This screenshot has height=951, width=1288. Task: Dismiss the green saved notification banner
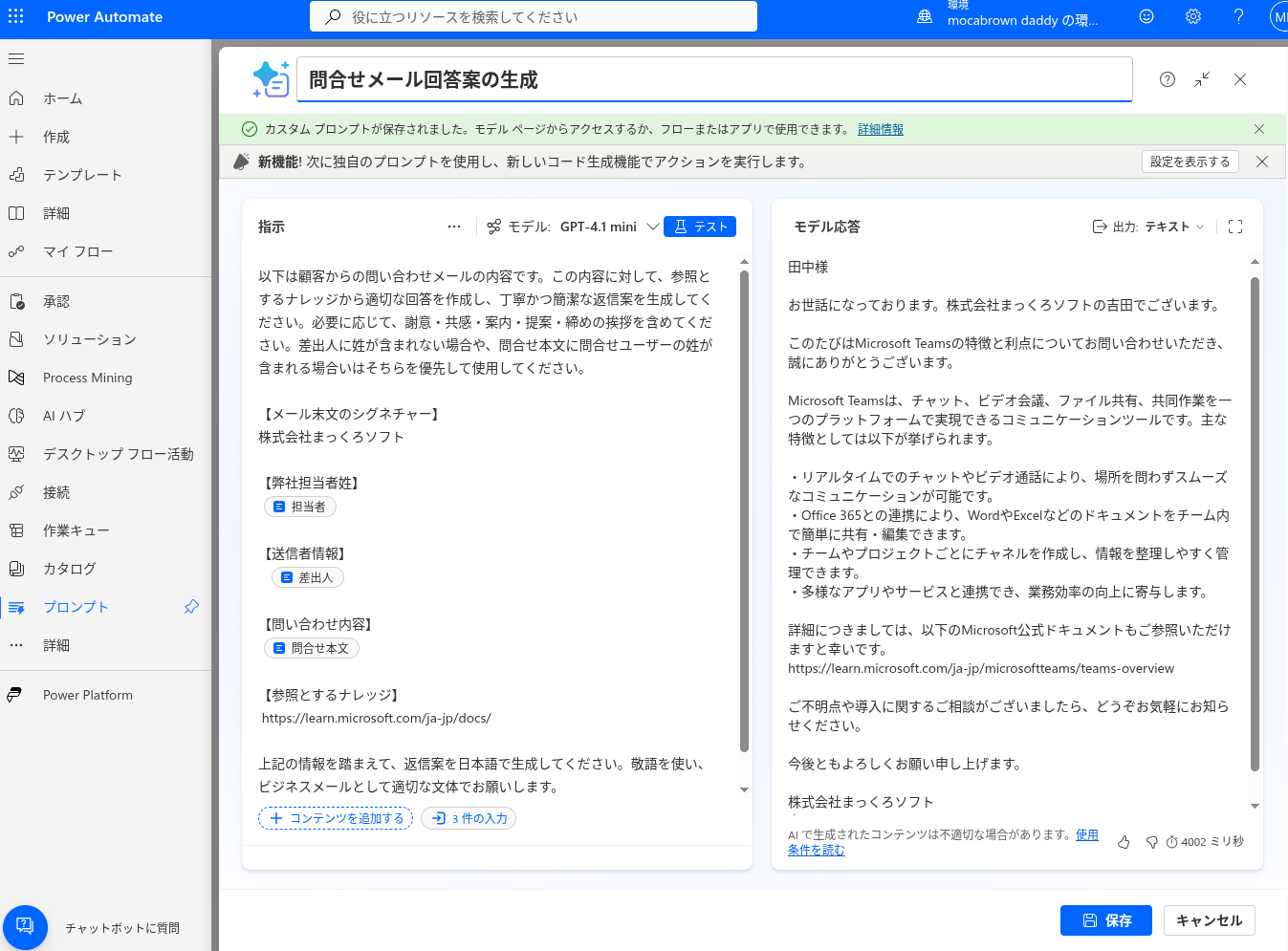pos(1259,129)
